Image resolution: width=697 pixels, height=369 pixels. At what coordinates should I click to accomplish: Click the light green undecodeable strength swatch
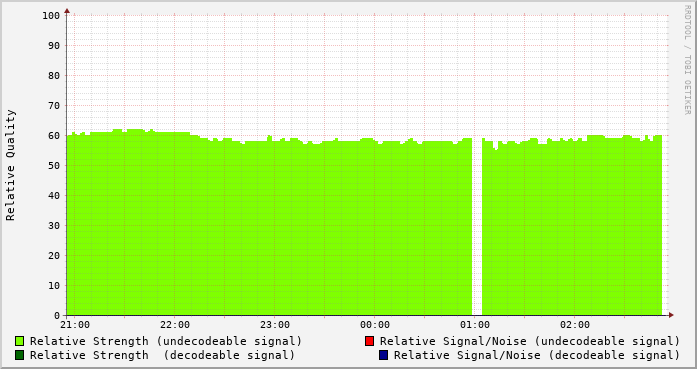[20, 341]
